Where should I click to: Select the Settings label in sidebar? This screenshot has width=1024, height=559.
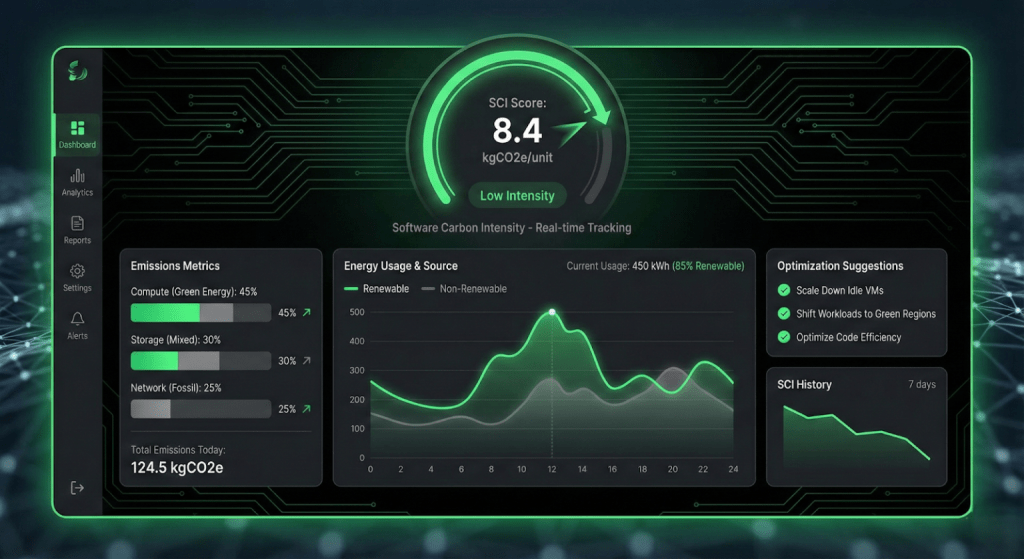[77, 288]
